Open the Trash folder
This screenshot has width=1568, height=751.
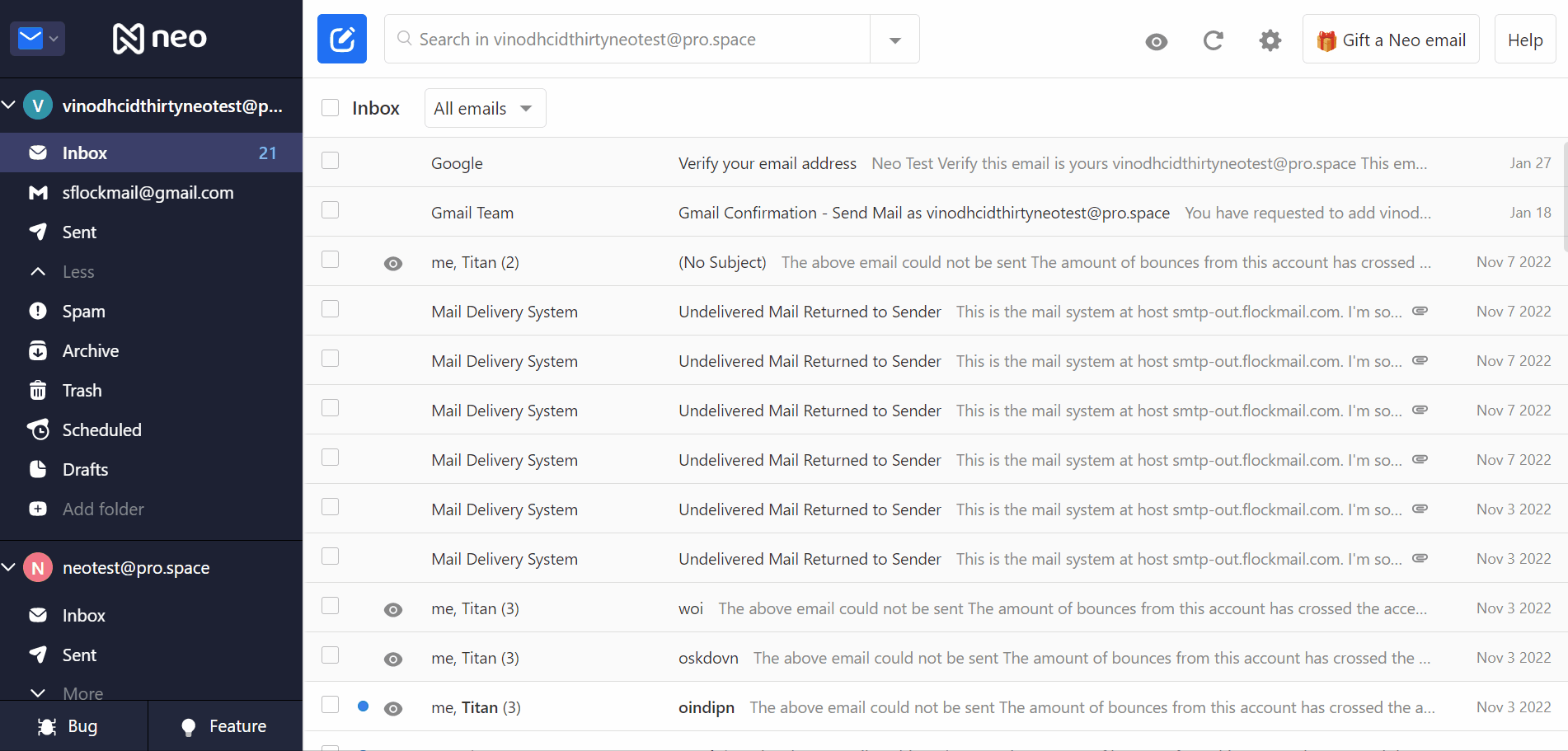click(82, 390)
